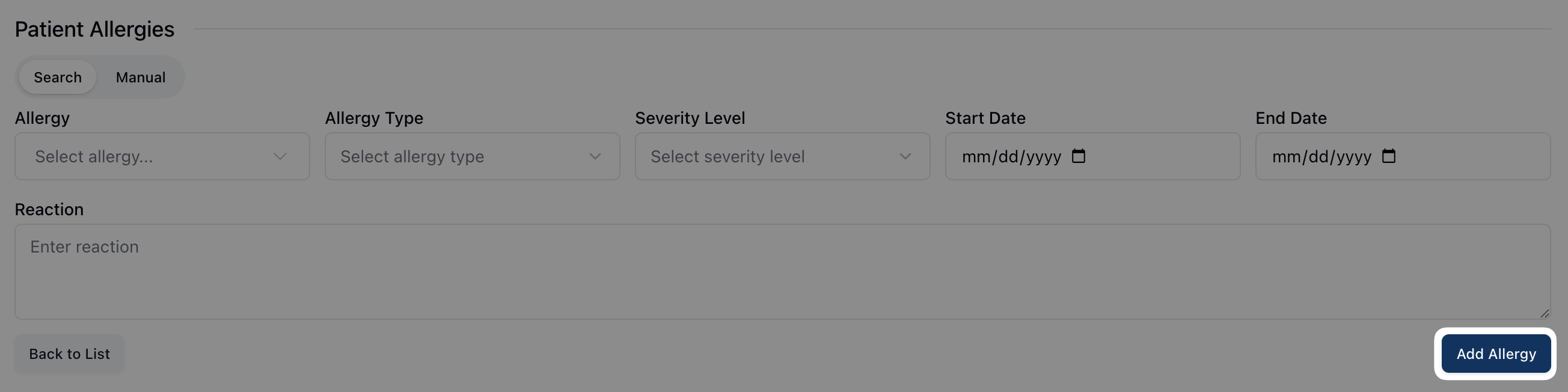Viewport: 1568px width, 392px height.
Task: Switch to the Manual tab
Action: 141,78
